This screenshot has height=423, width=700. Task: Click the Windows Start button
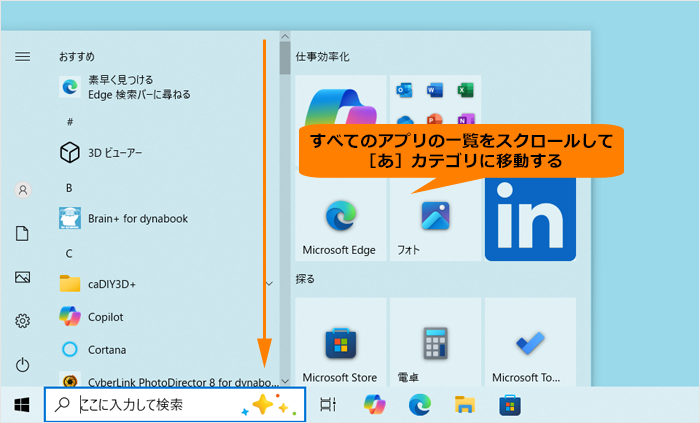coord(22,405)
